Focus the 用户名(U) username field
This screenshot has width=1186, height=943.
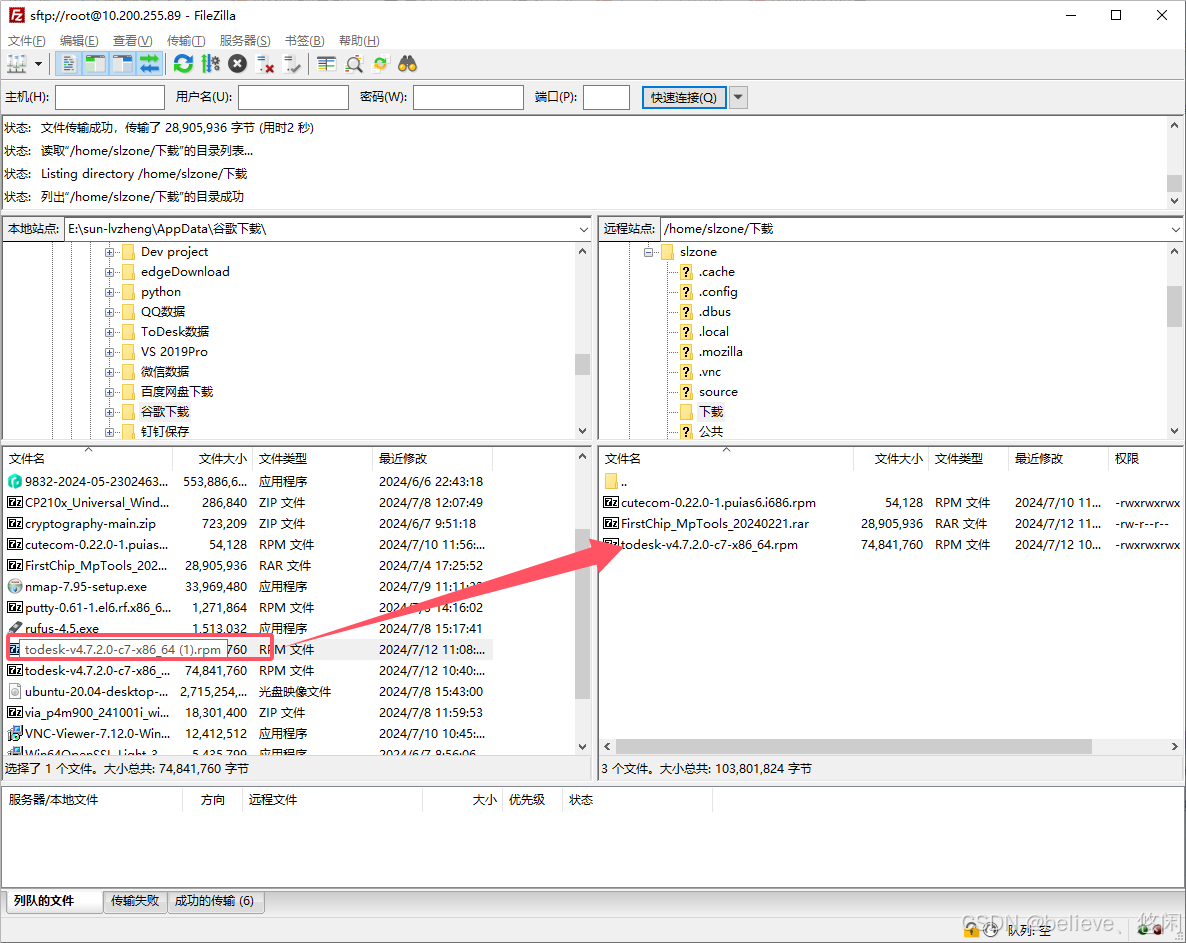coord(293,98)
